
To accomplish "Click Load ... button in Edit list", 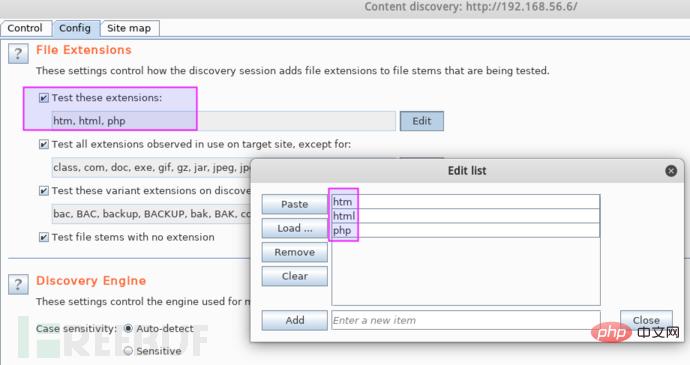I will click(x=294, y=229).
